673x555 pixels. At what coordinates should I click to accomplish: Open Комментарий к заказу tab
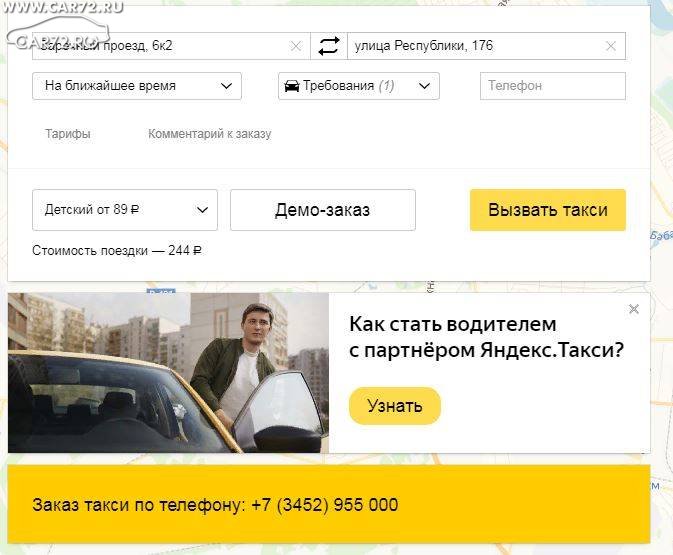[210, 133]
